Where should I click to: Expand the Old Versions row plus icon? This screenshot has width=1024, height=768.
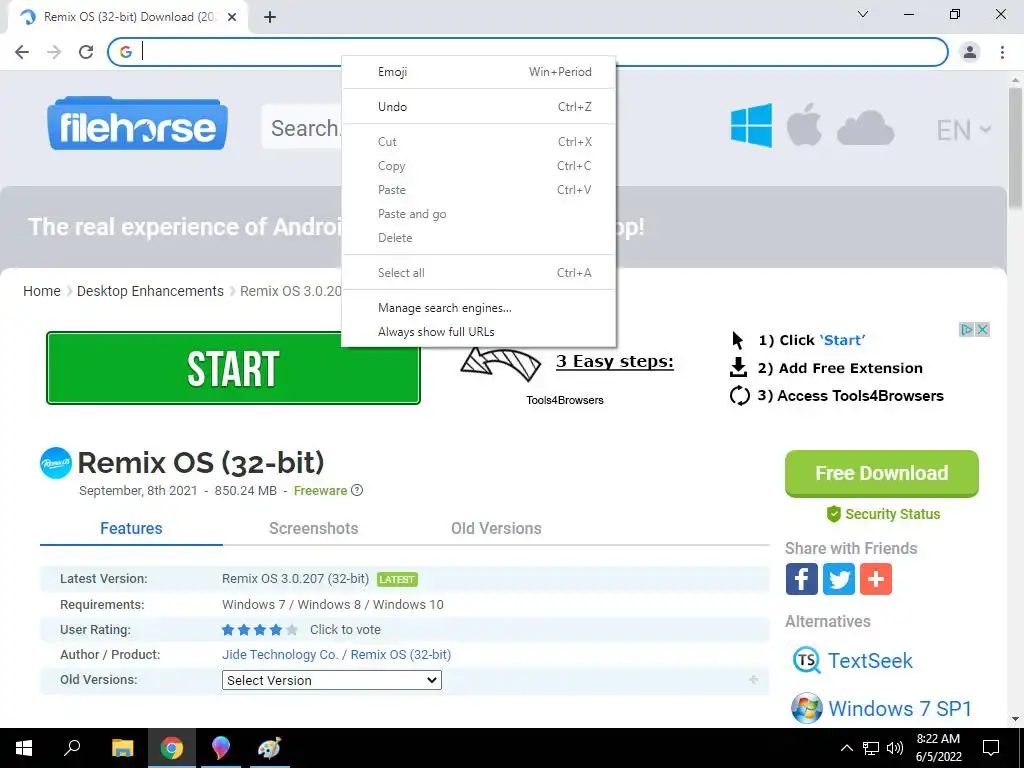coord(754,680)
